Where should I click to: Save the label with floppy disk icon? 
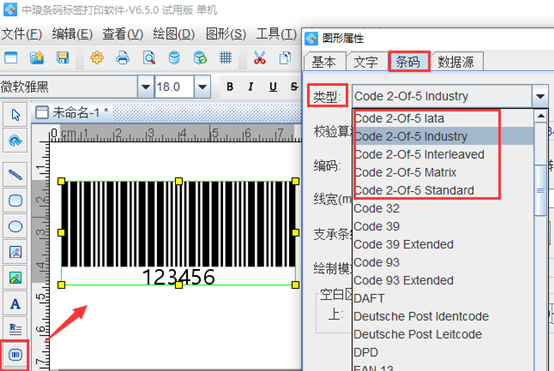[x=63, y=58]
